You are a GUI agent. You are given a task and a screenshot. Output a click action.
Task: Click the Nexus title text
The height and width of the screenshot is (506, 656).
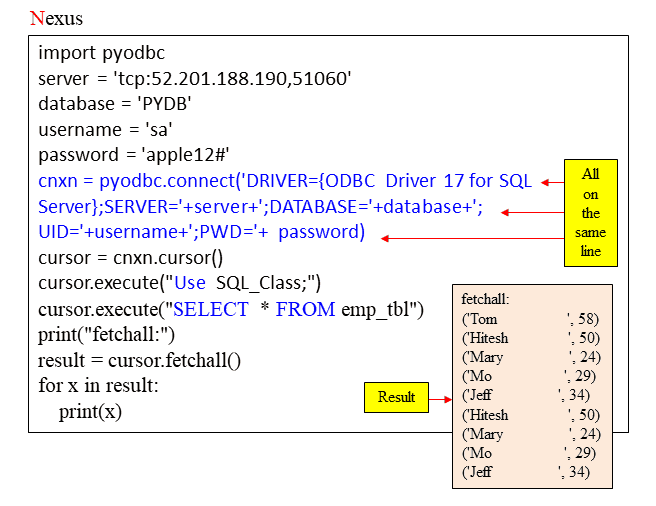click(x=57, y=18)
